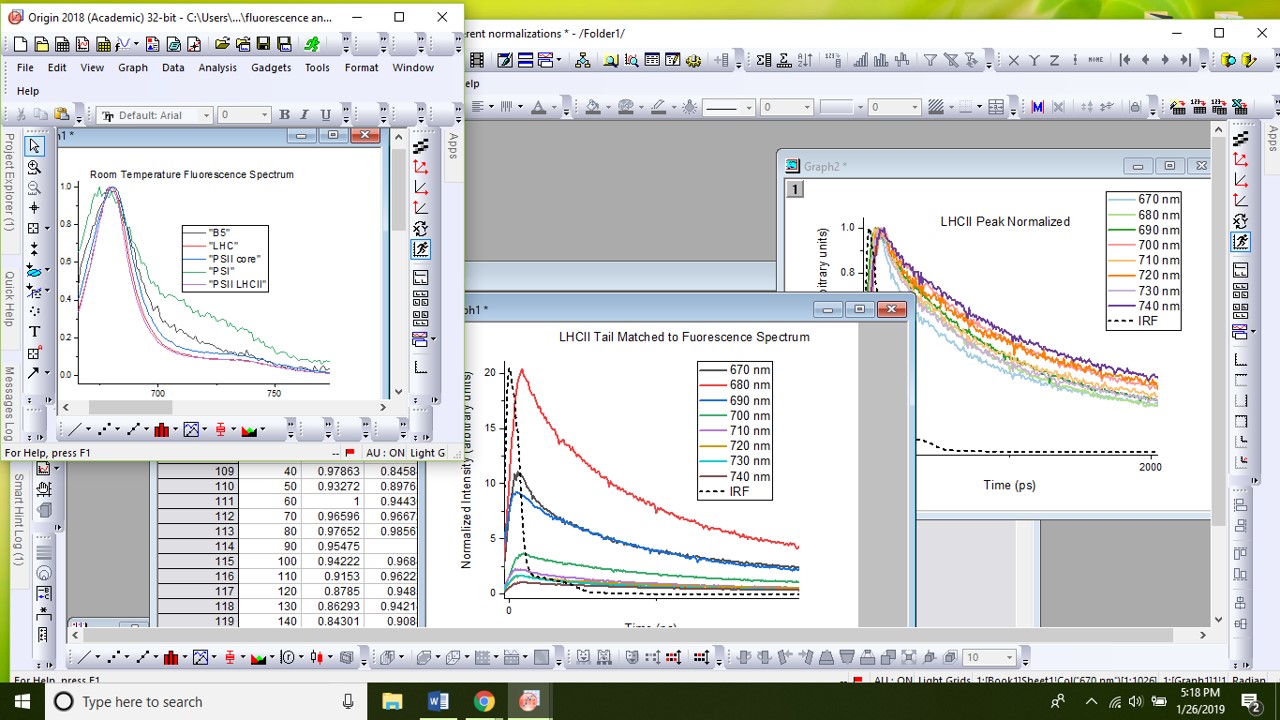Image resolution: width=1280 pixels, height=720 pixels.
Task: Select the Screen Reader crosshair tool
Action: [34, 208]
